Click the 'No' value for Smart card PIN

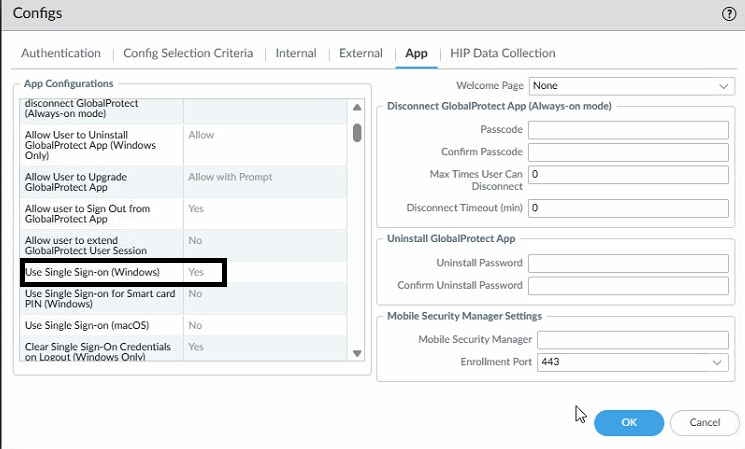(195, 294)
